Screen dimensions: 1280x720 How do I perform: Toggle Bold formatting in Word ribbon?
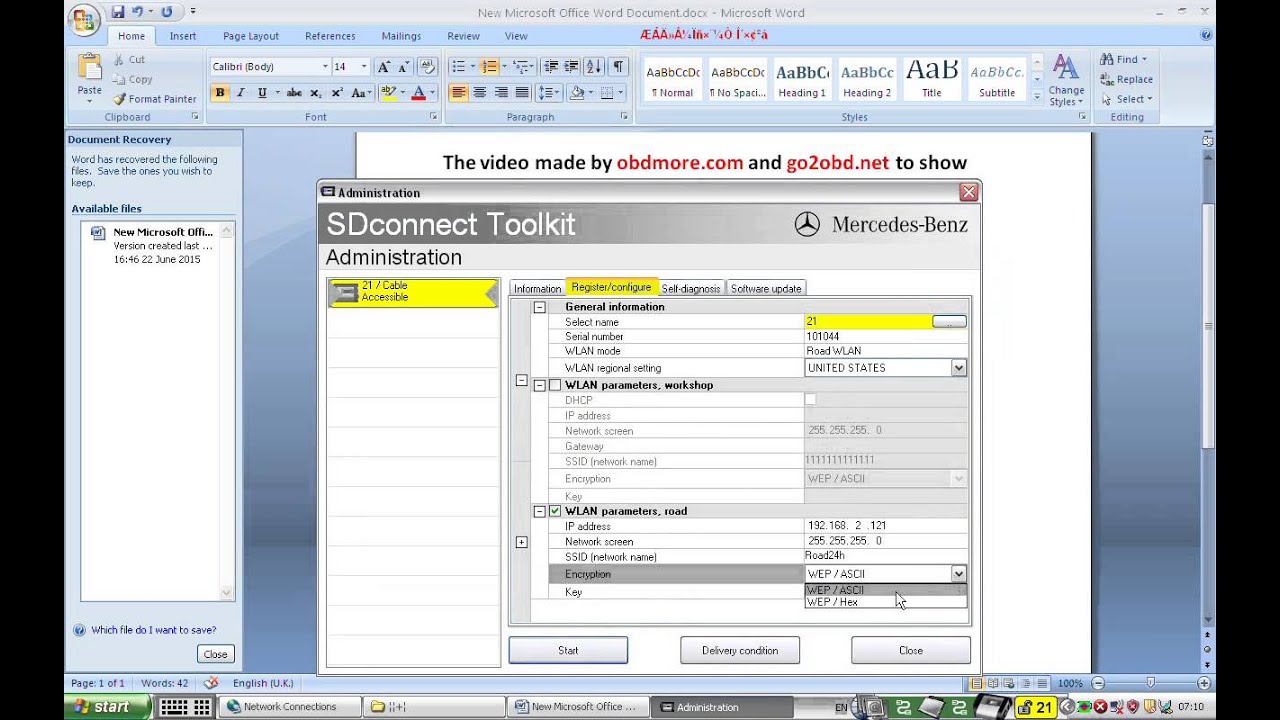pyautogui.click(x=220, y=93)
